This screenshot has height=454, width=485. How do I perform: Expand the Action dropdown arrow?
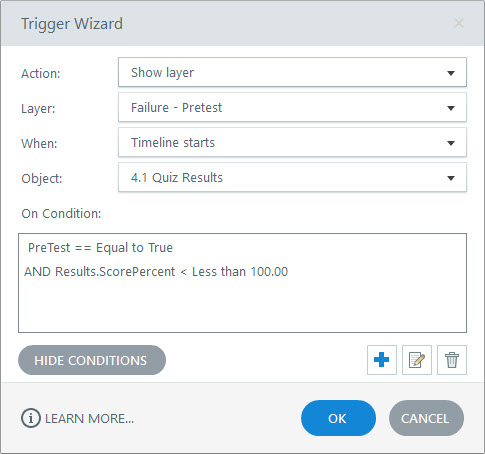[x=451, y=73]
